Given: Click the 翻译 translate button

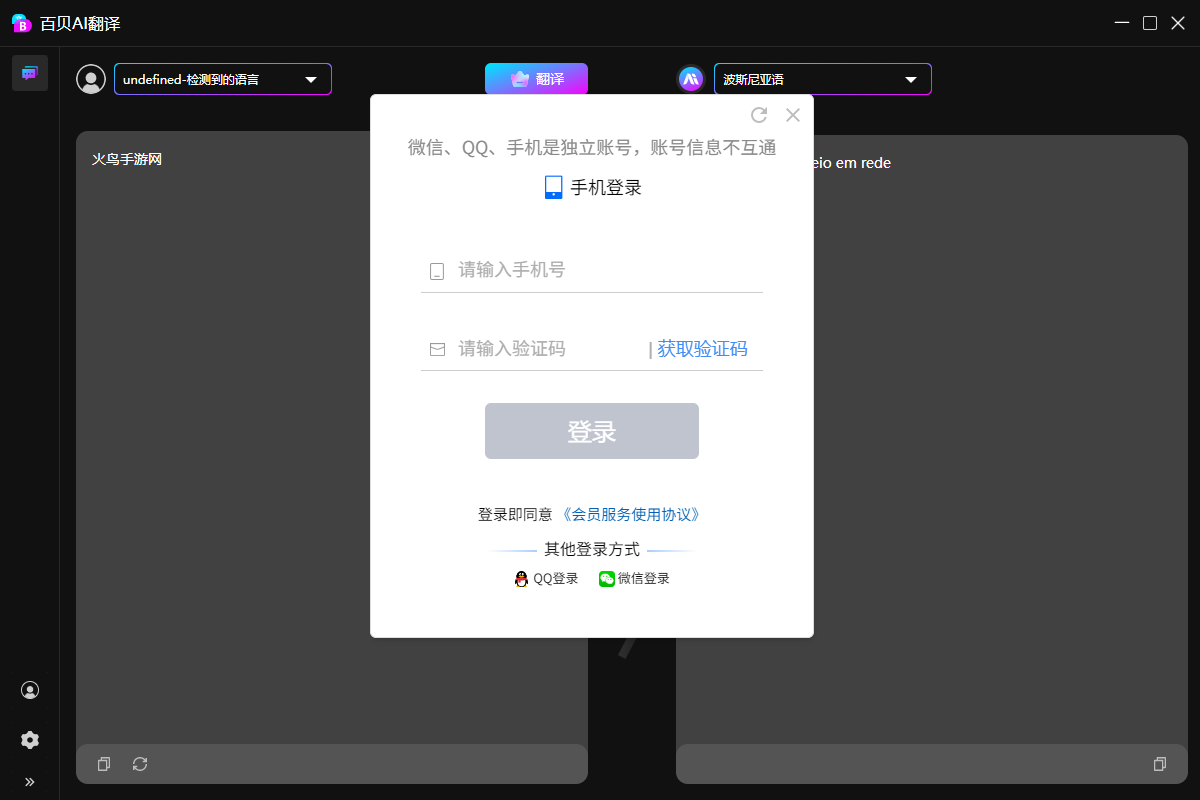Looking at the screenshot, I should click(x=537, y=79).
